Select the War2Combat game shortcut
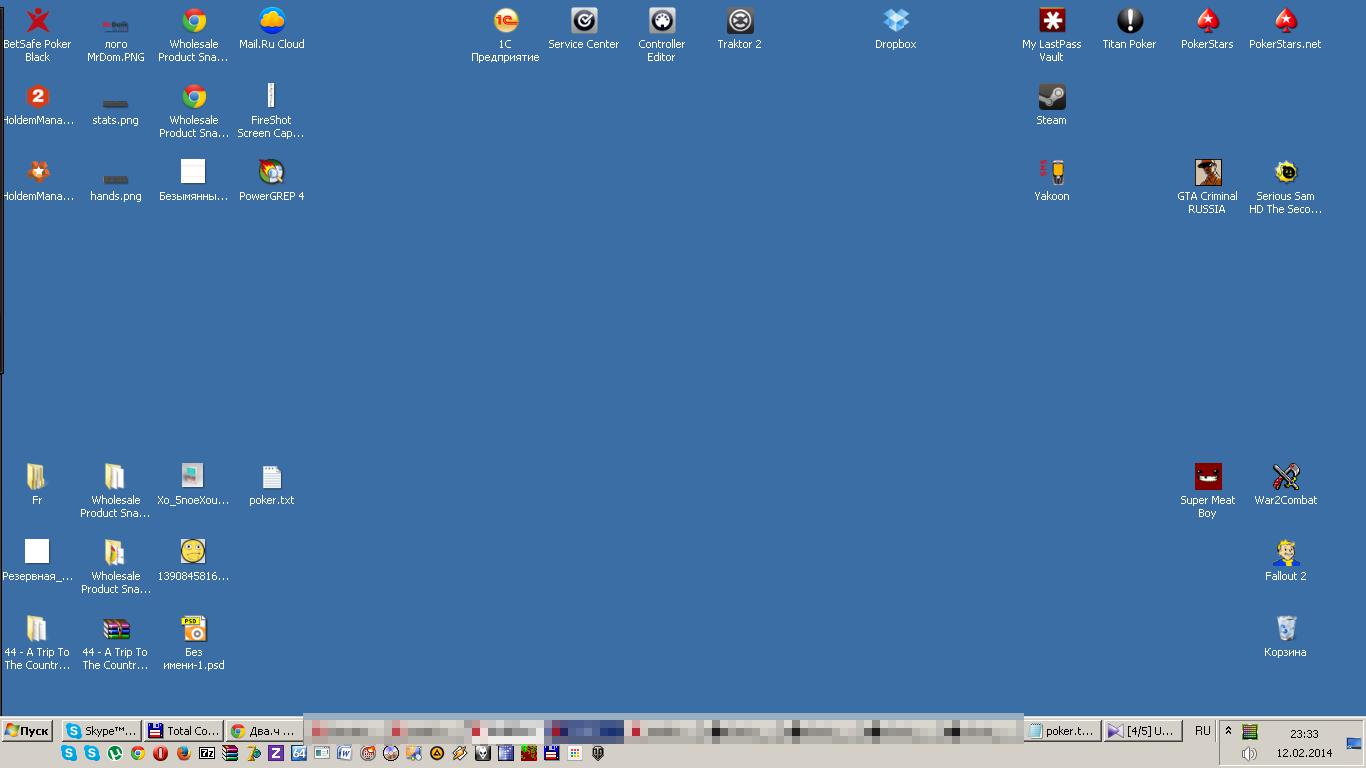1366x768 pixels. (x=1286, y=485)
